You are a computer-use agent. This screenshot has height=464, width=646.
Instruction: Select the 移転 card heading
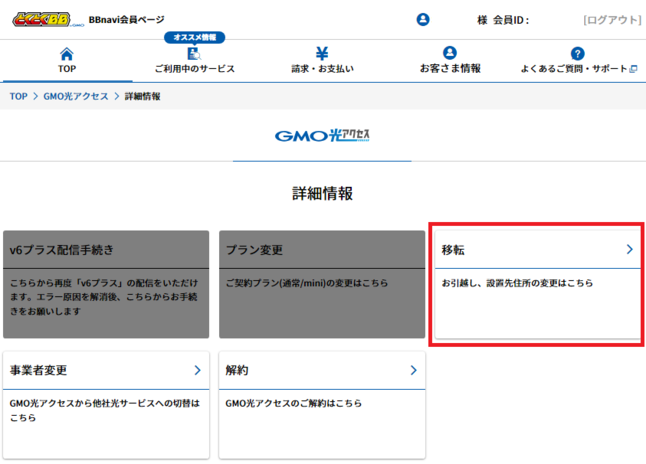click(x=453, y=250)
